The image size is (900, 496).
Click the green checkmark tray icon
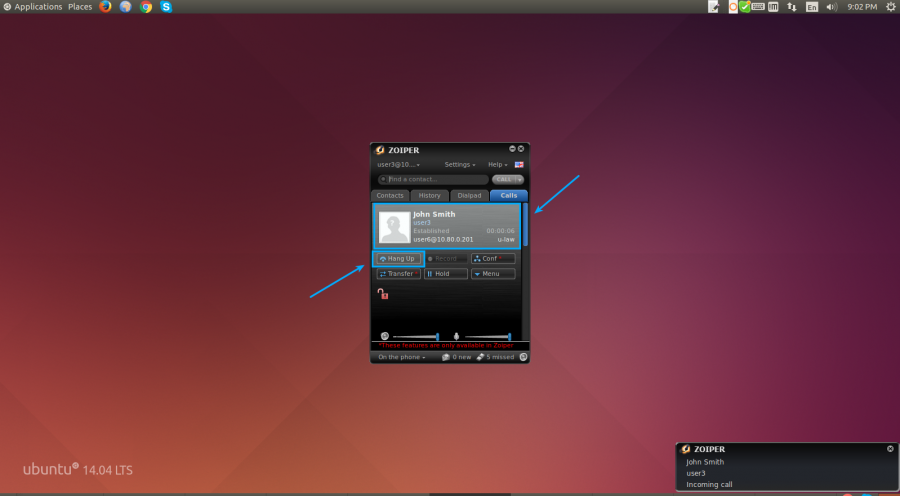744,7
